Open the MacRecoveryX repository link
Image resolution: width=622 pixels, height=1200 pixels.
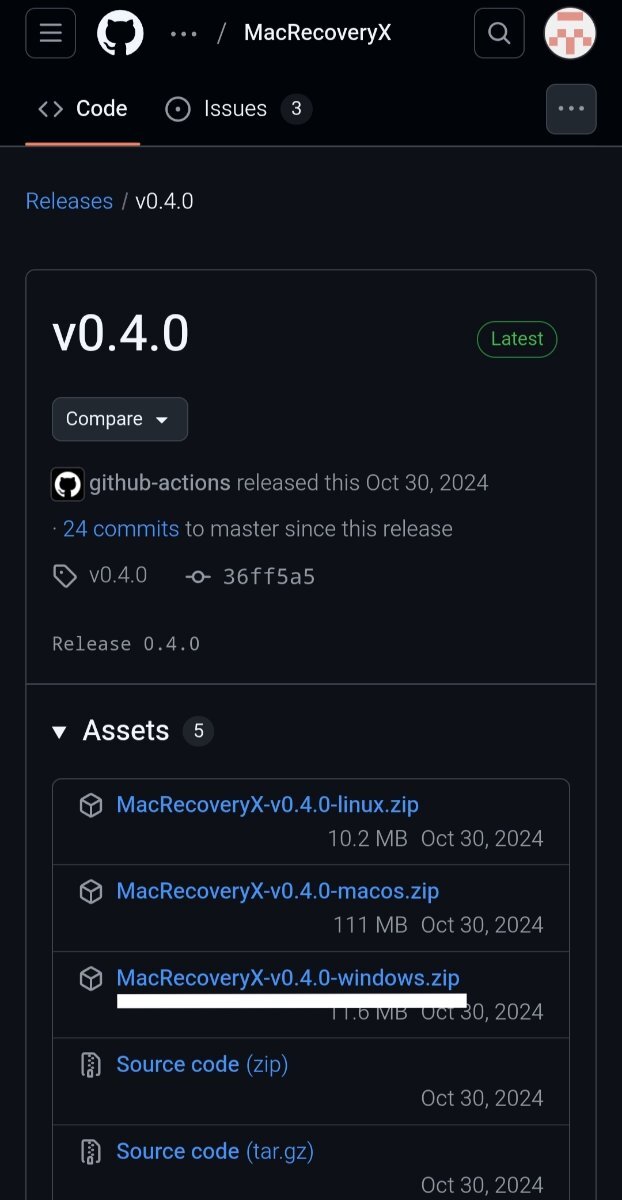coord(317,33)
